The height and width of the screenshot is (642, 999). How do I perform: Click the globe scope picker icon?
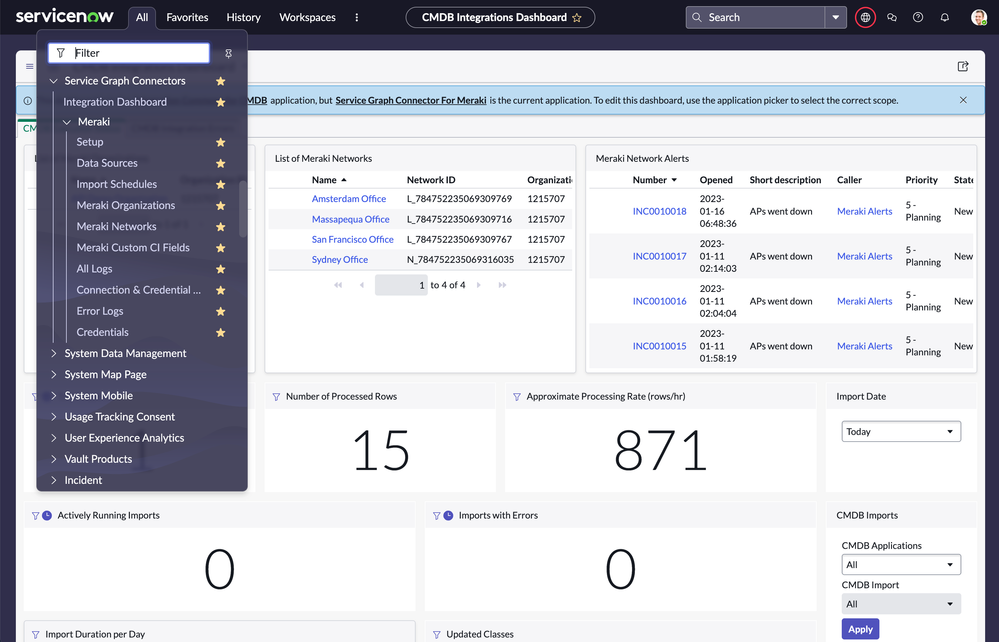865,17
